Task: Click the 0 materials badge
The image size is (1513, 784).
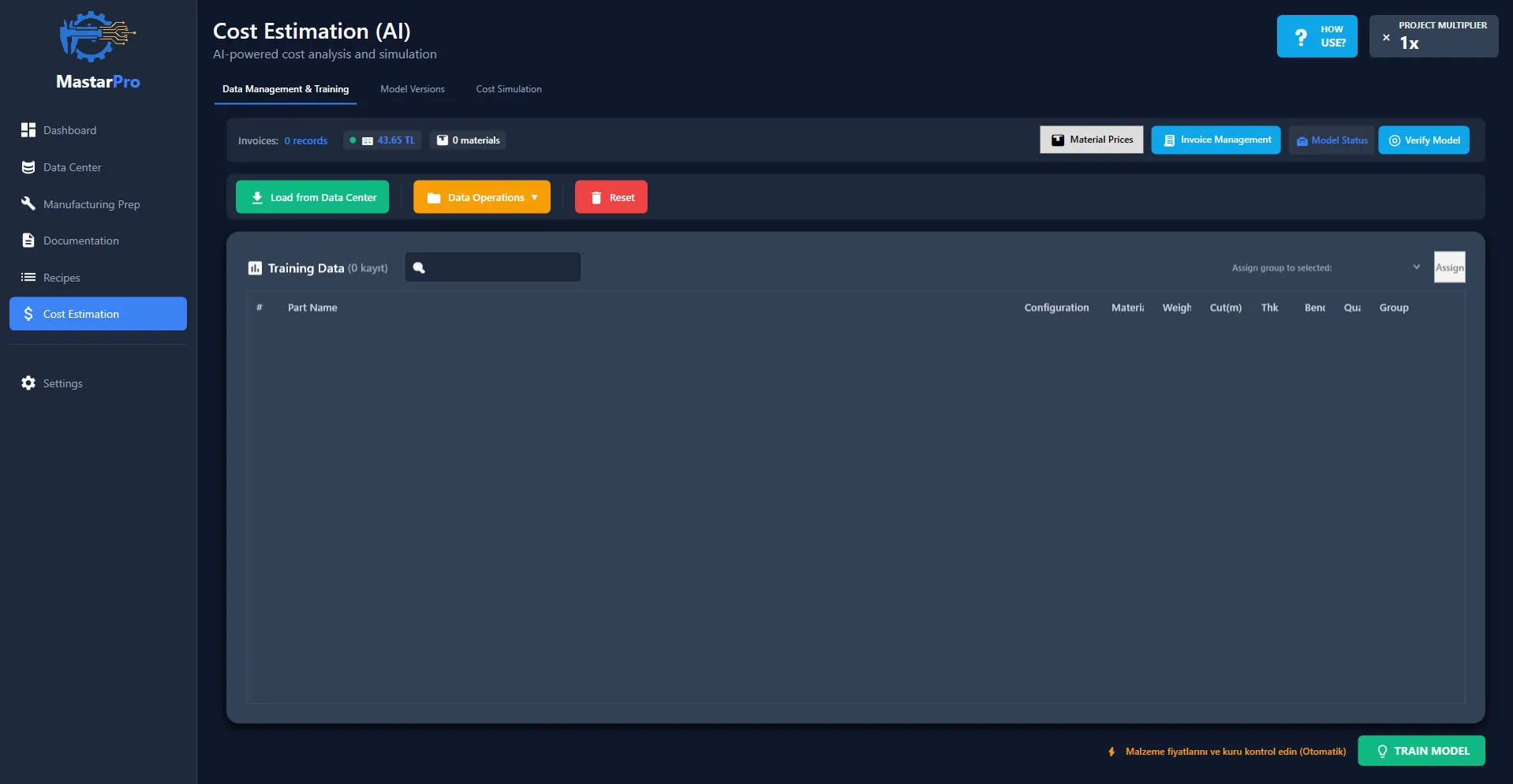Action: 469,140
